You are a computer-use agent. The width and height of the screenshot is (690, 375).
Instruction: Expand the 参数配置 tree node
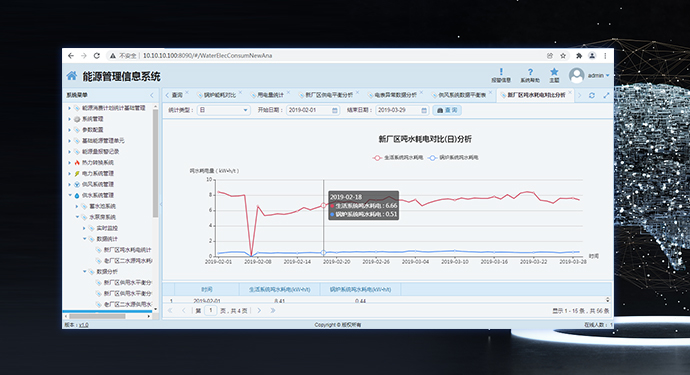click(x=69, y=130)
